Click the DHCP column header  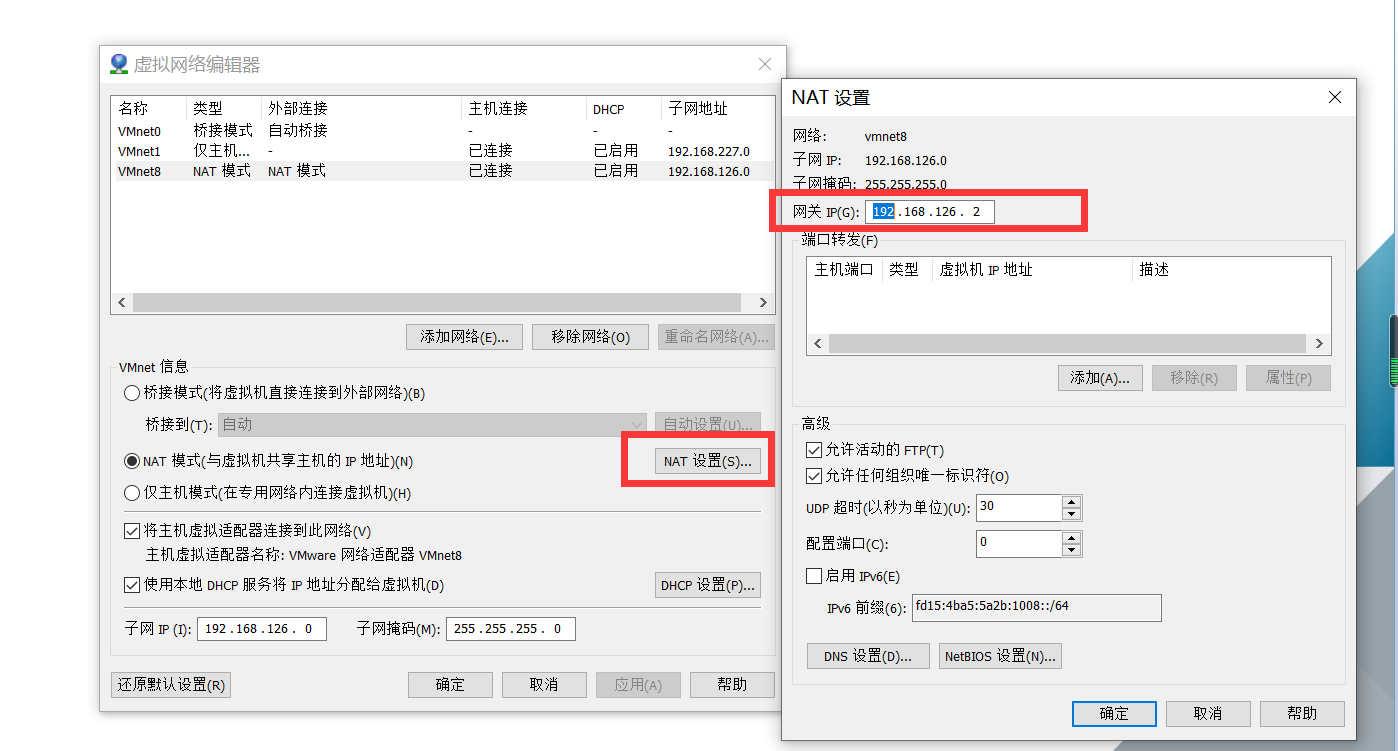(x=624, y=109)
